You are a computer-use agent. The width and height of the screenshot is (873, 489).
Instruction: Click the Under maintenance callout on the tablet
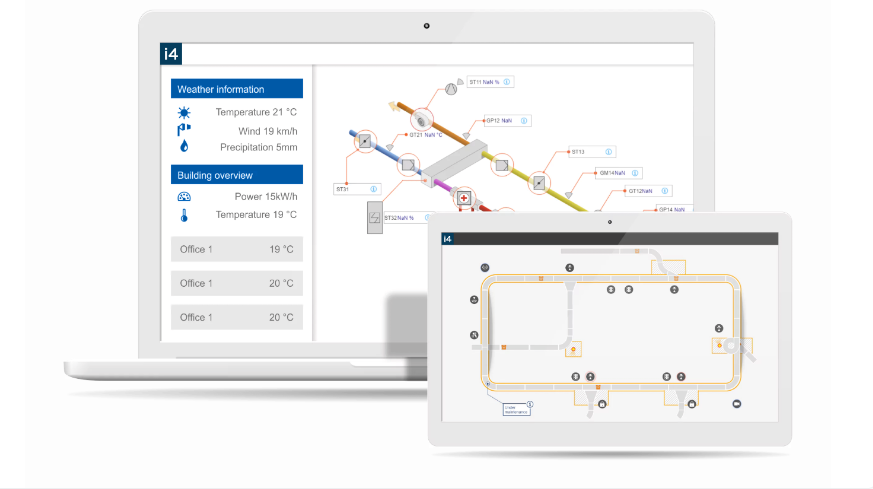tap(516, 409)
